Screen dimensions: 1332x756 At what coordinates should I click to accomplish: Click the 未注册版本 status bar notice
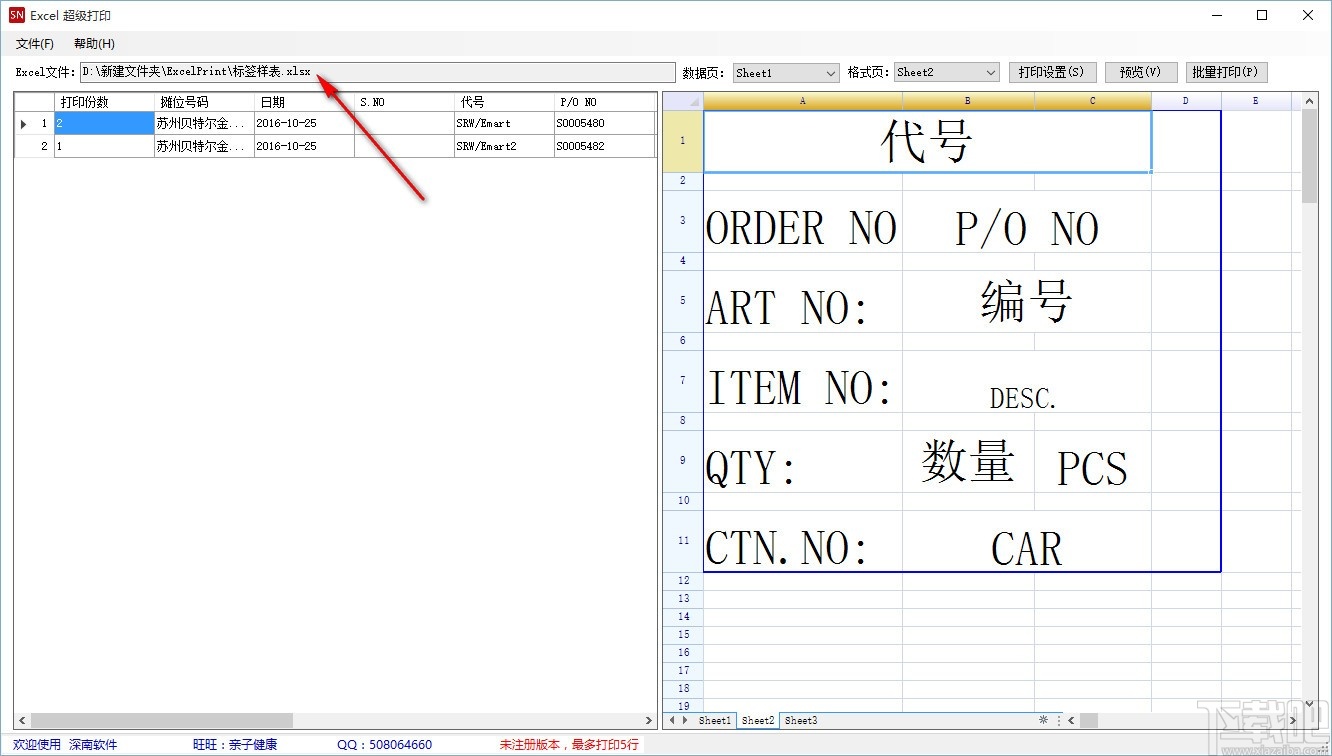pyautogui.click(x=569, y=745)
